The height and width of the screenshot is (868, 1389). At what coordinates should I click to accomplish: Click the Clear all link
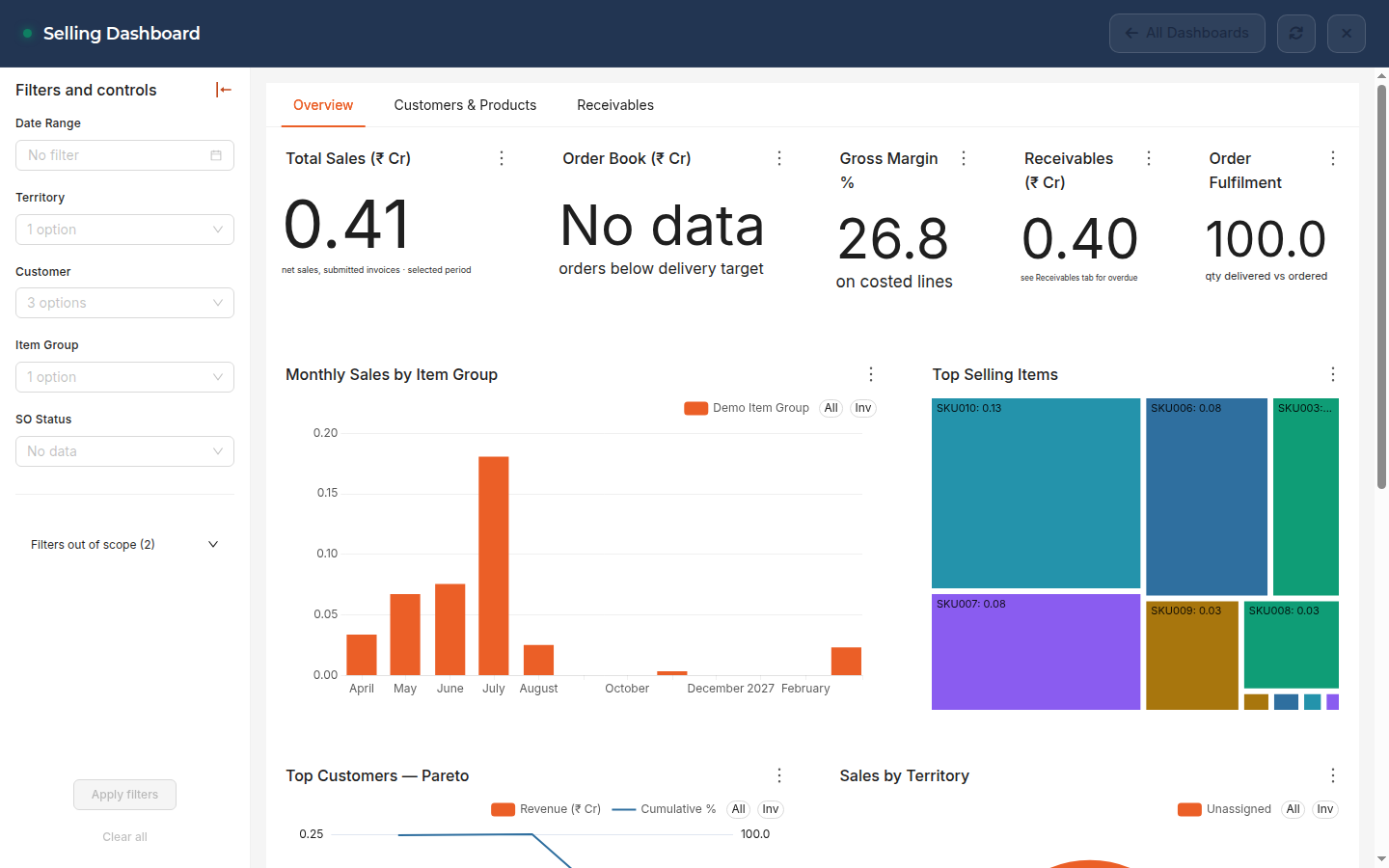[124, 837]
